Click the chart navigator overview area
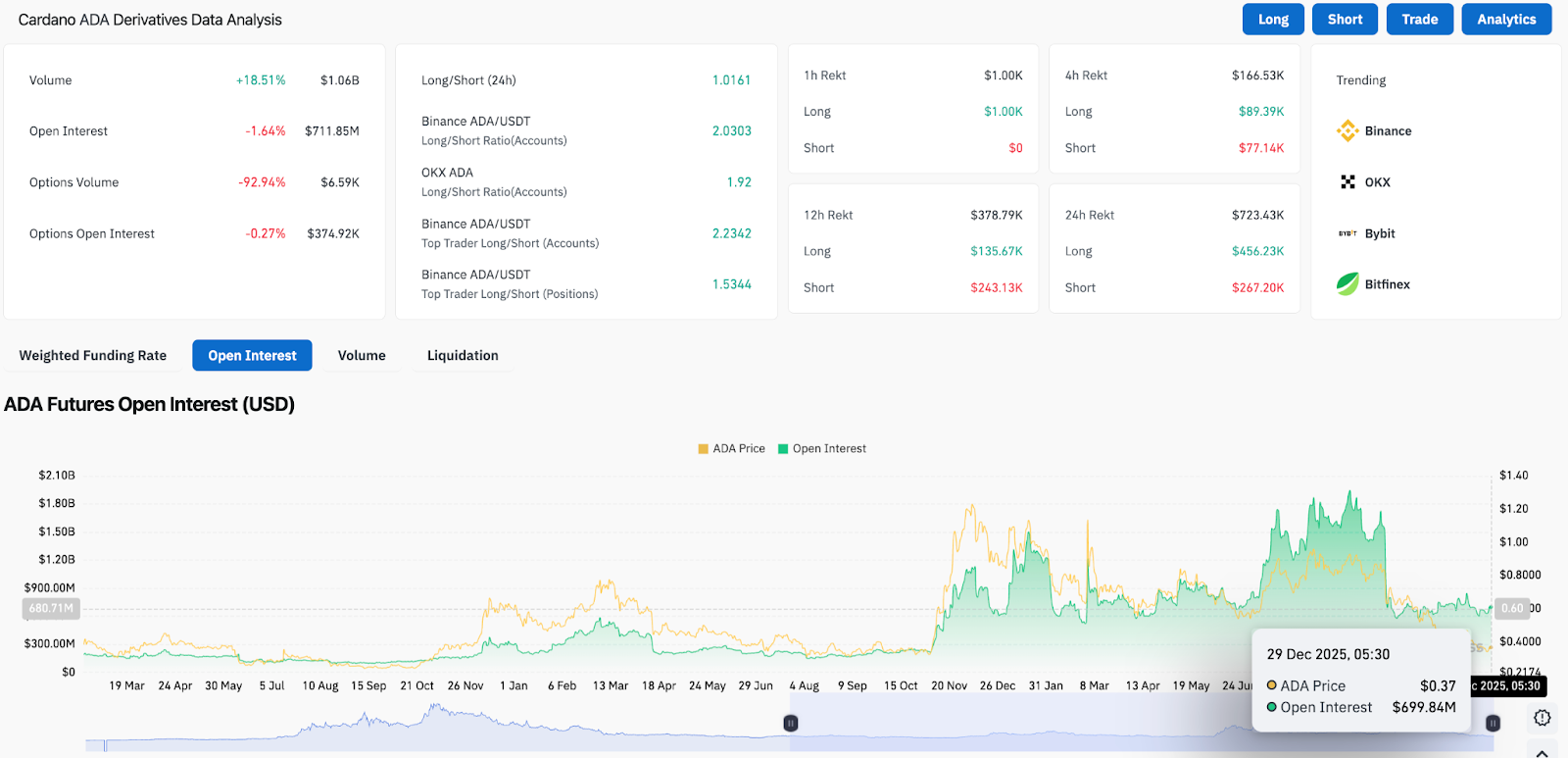This screenshot has height=758, width=1568. click(441, 728)
